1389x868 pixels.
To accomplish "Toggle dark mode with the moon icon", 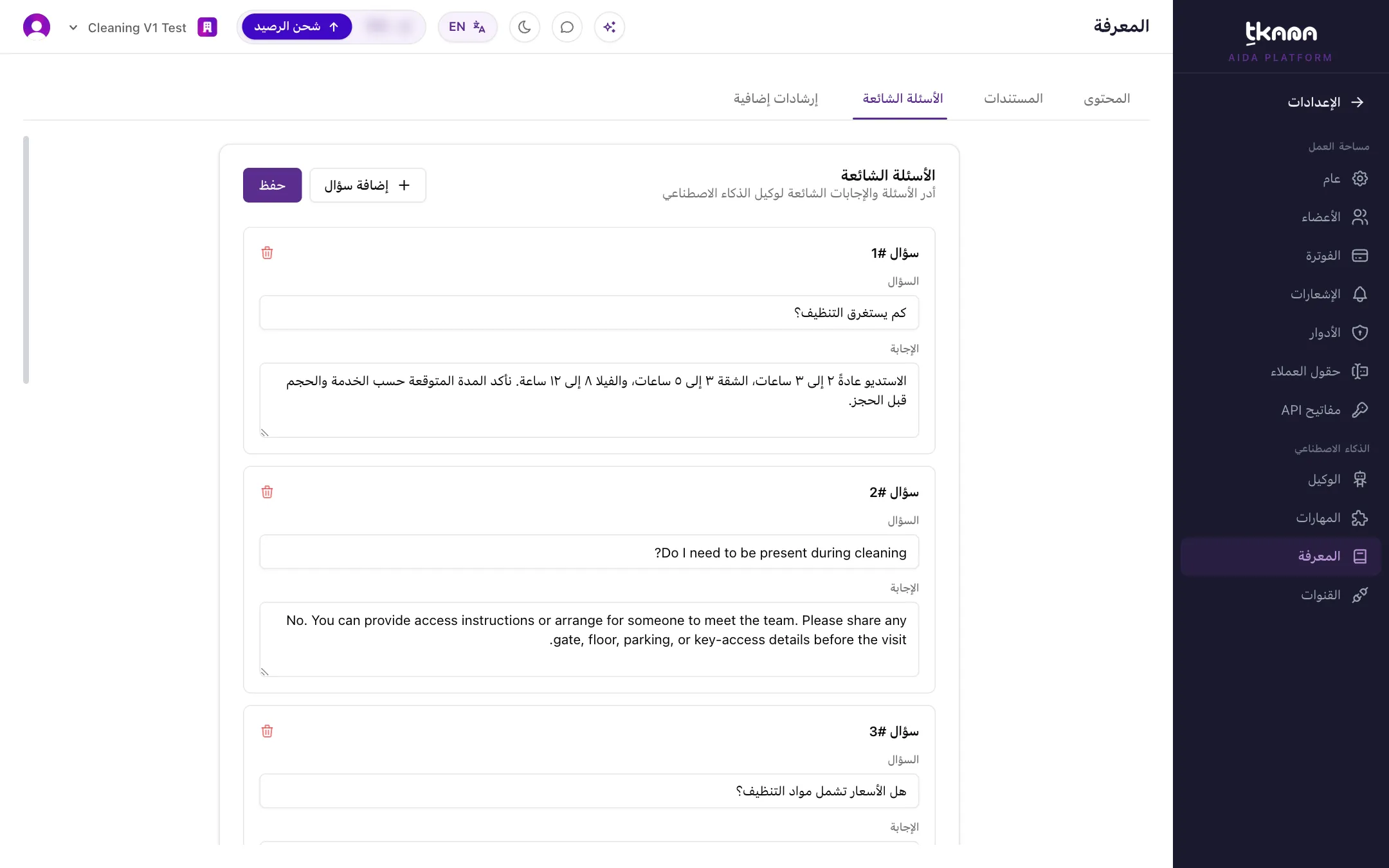I will [525, 27].
